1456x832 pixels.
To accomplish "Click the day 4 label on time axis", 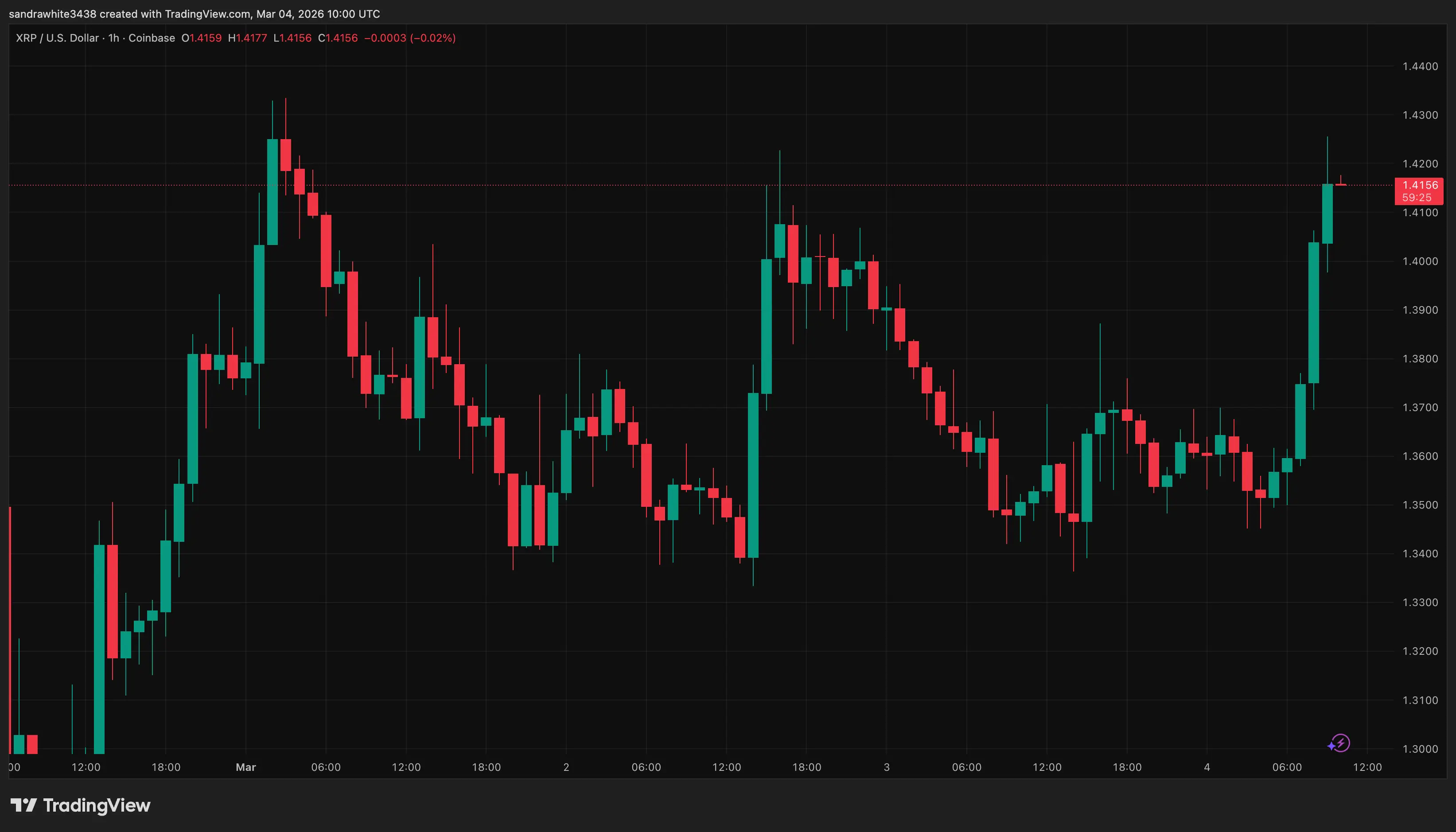I will click(x=1207, y=767).
